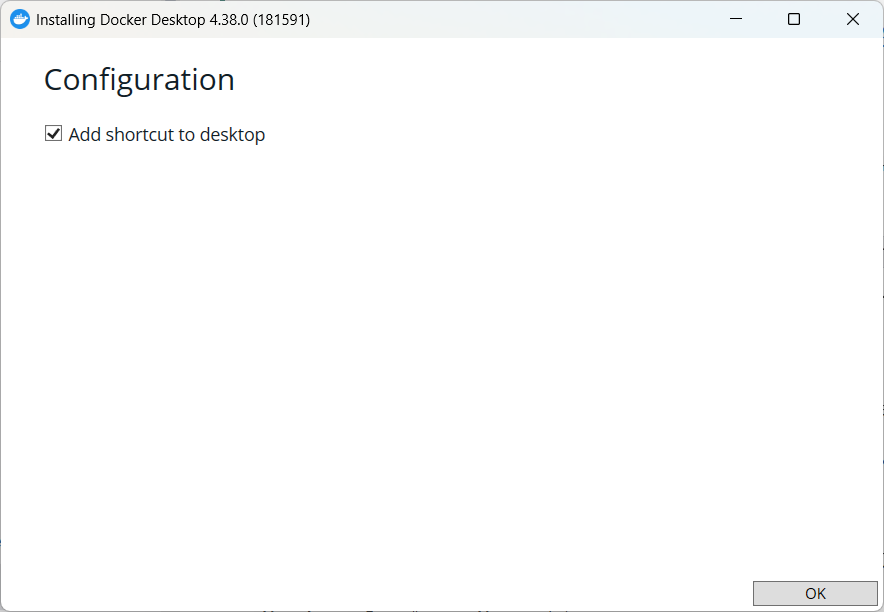Click the word "desktop" in checkbox label
Screen dimensions: 884x612
pos(232,135)
